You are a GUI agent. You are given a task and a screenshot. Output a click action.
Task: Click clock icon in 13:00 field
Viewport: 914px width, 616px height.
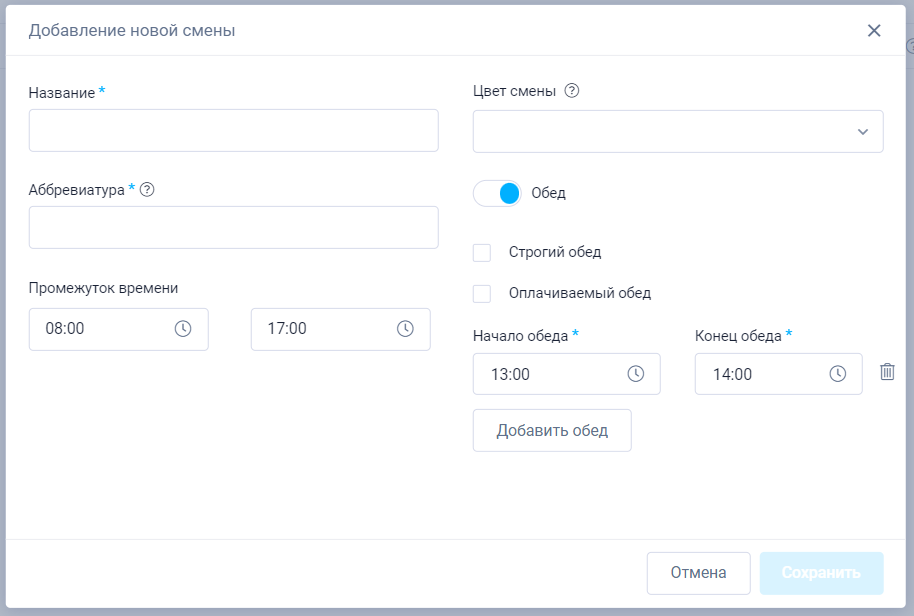(x=635, y=374)
